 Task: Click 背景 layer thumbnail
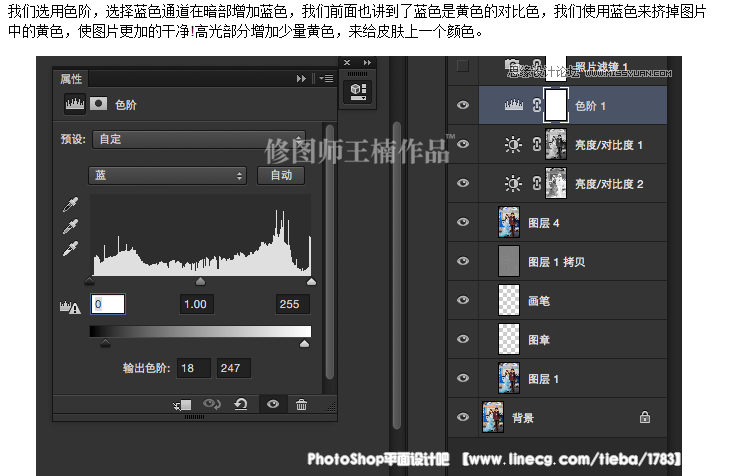click(x=493, y=417)
